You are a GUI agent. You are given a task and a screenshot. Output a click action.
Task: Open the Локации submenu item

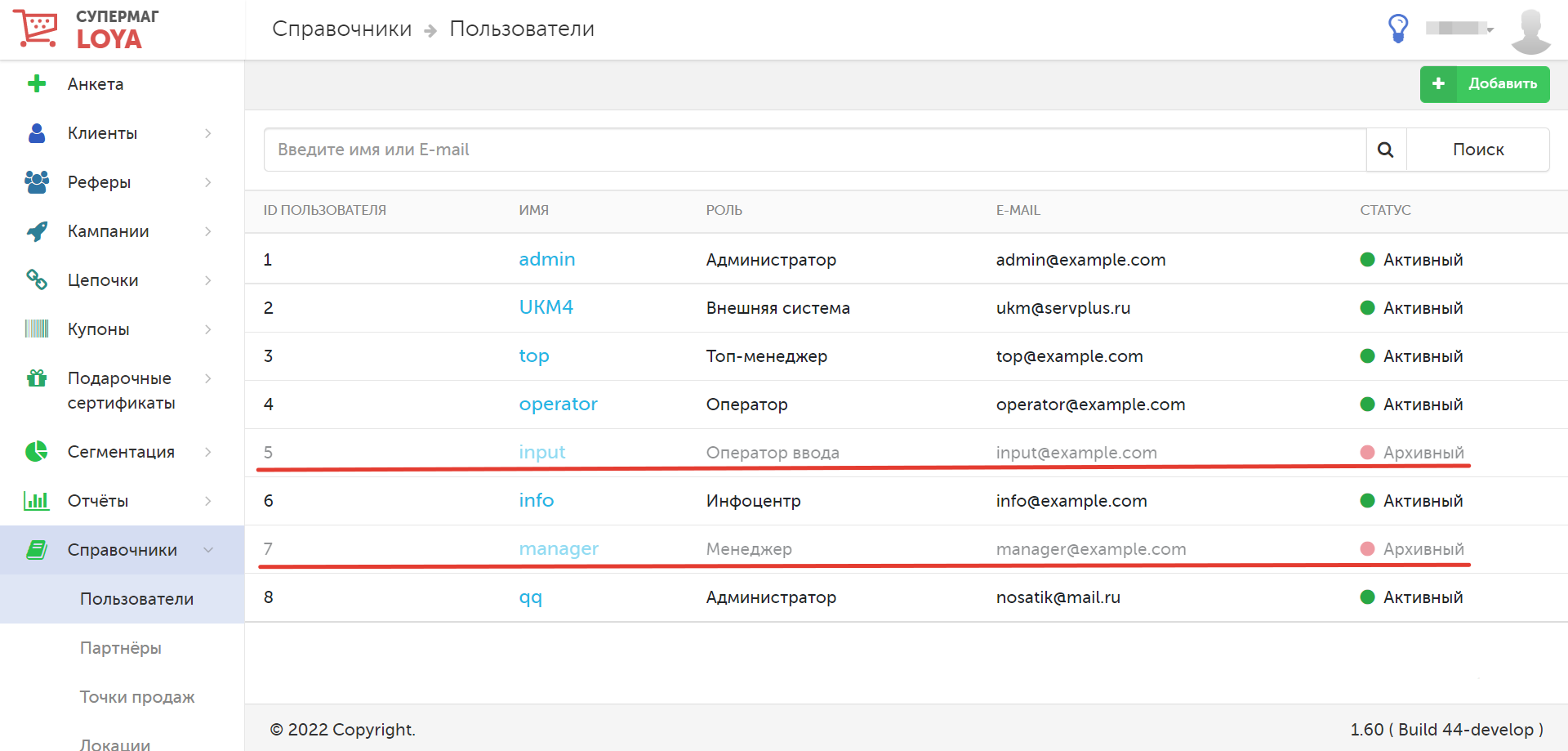pyautogui.click(x=115, y=744)
